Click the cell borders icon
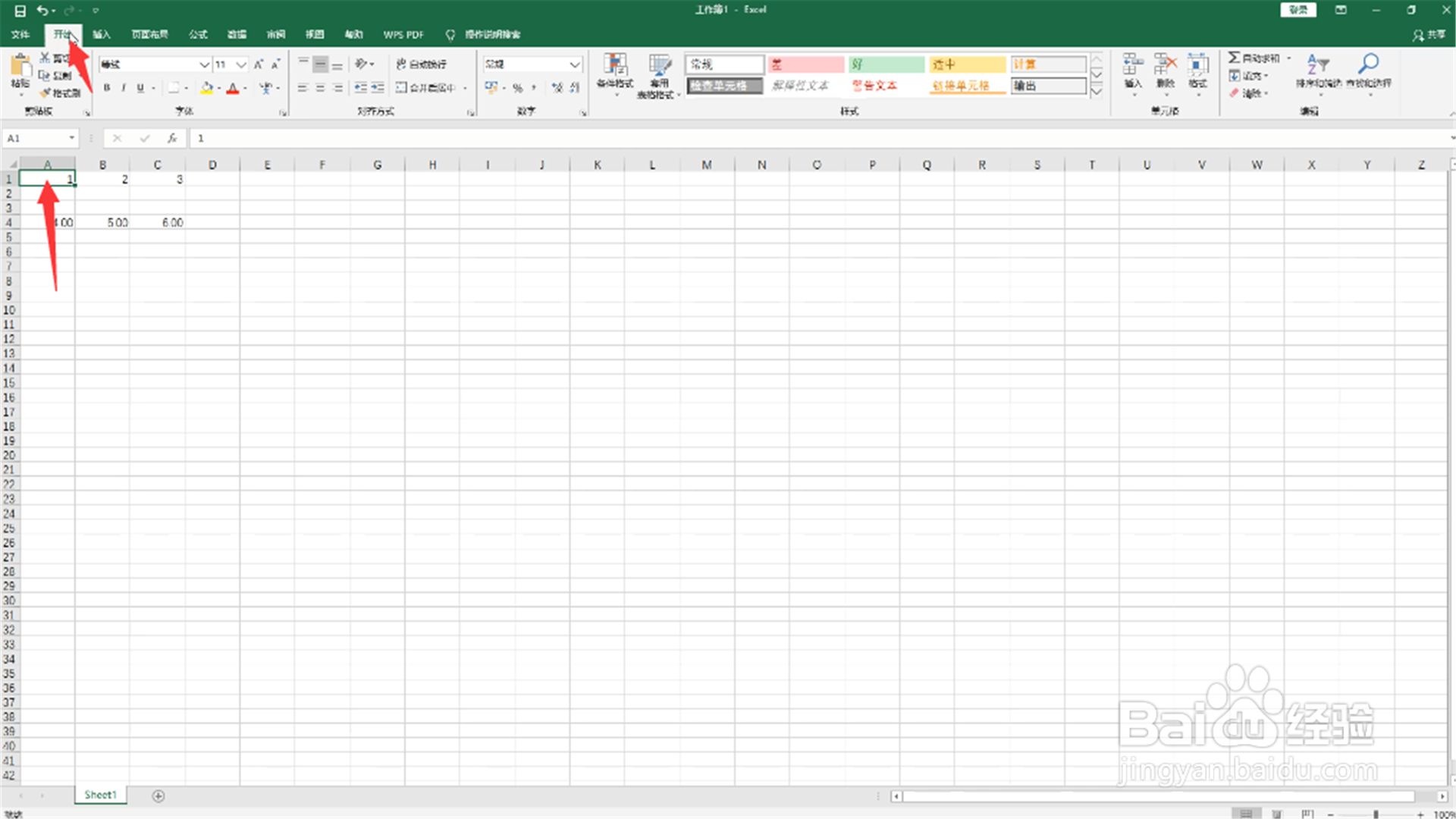The width and height of the screenshot is (1456, 819). [174, 88]
